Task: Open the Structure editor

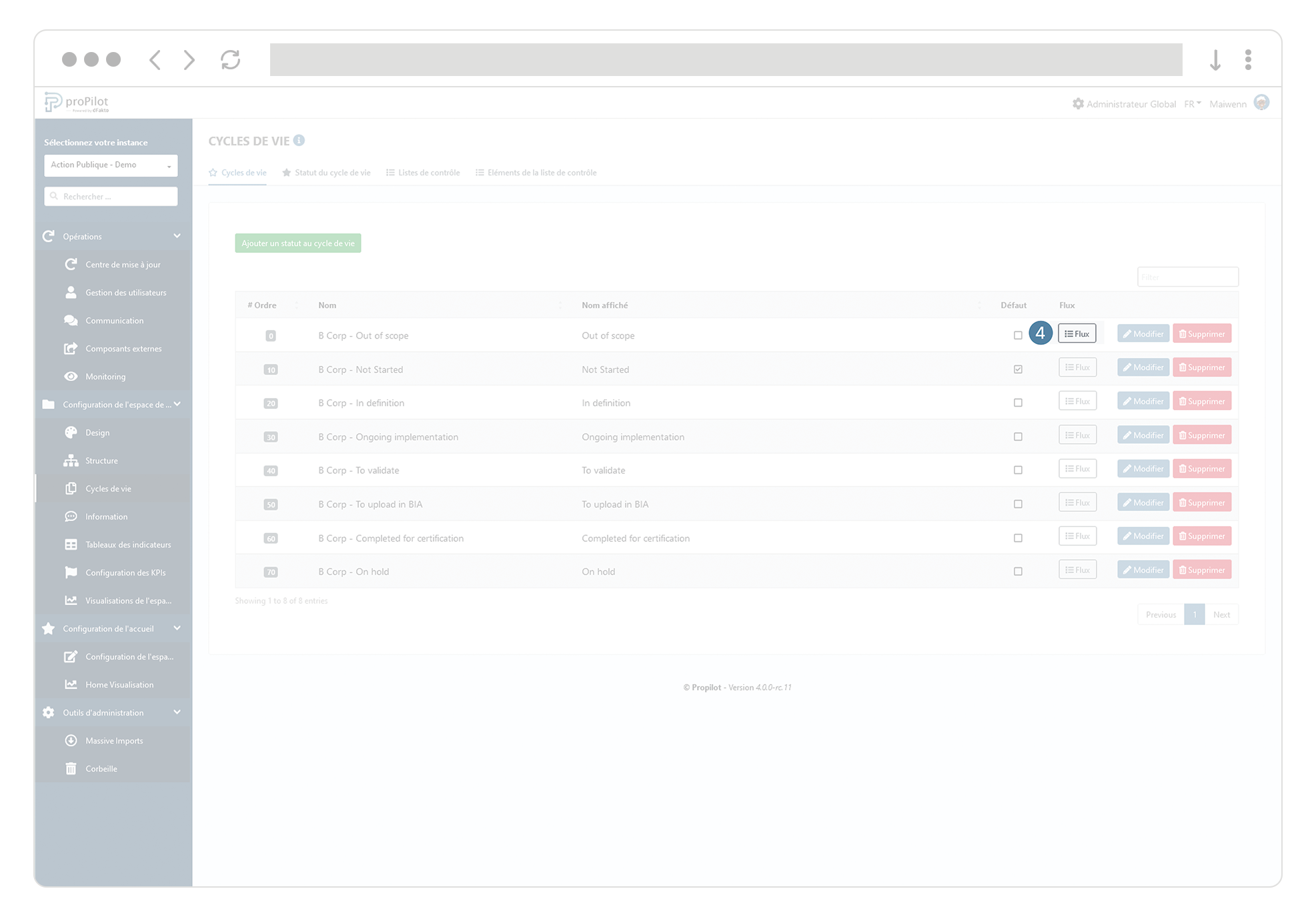Action: pos(101,460)
